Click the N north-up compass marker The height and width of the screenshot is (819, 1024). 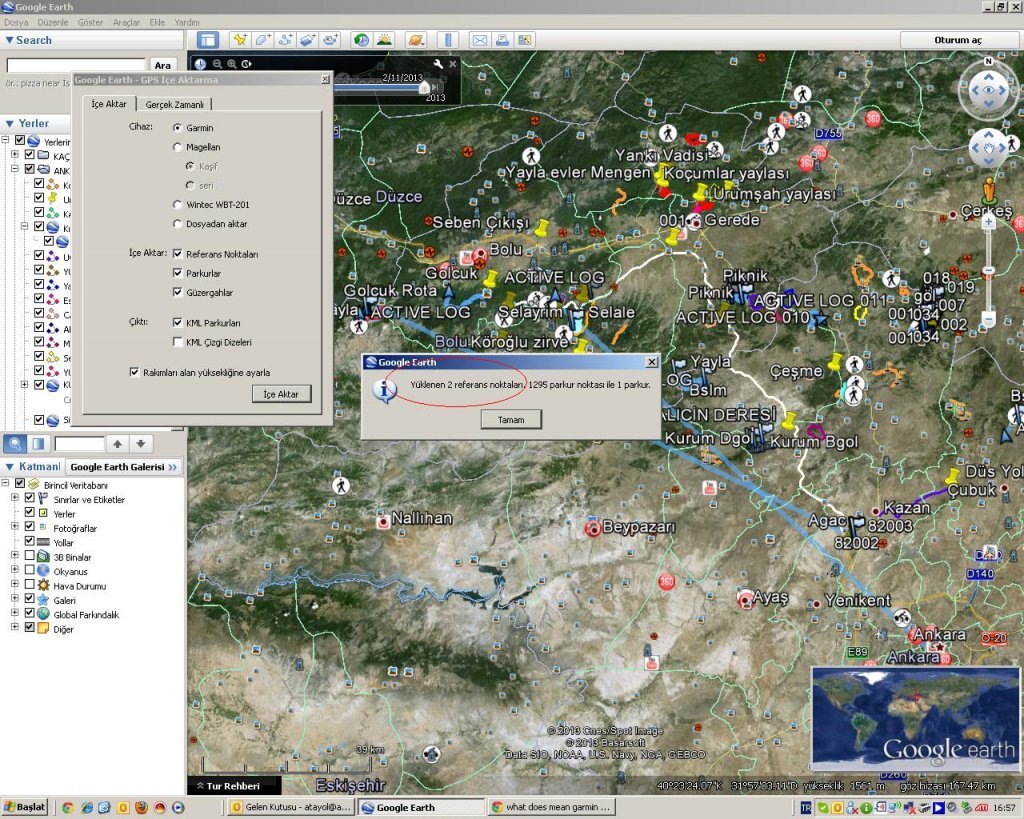click(988, 61)
